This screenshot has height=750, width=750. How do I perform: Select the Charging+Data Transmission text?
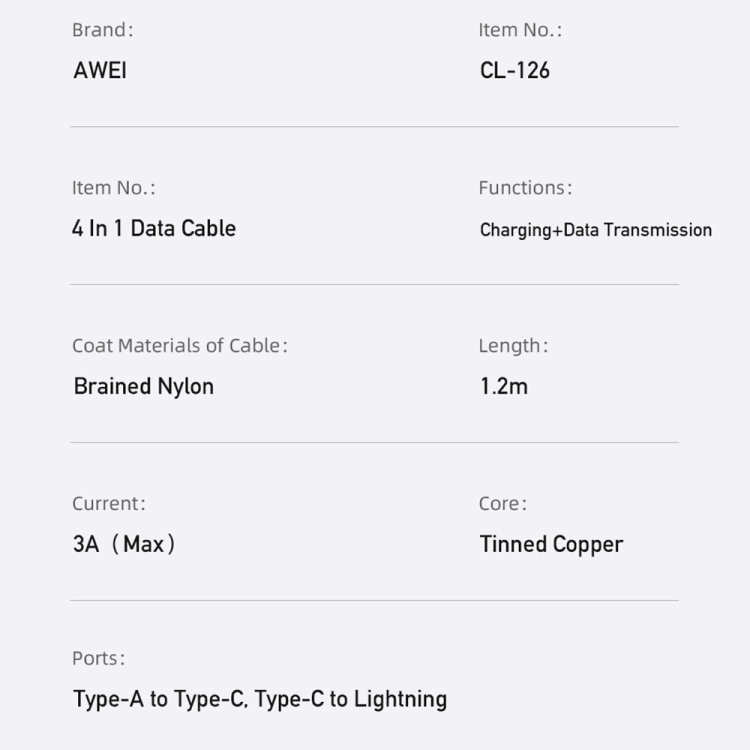click(596, 230)
